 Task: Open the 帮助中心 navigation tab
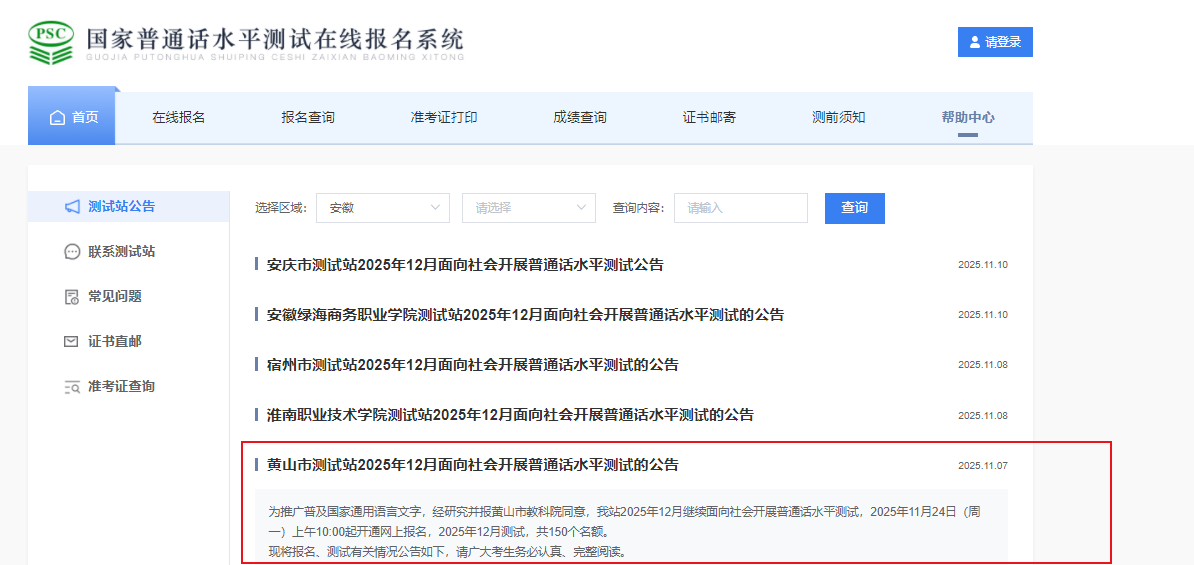pyautogui.click(x=967, y=117)
